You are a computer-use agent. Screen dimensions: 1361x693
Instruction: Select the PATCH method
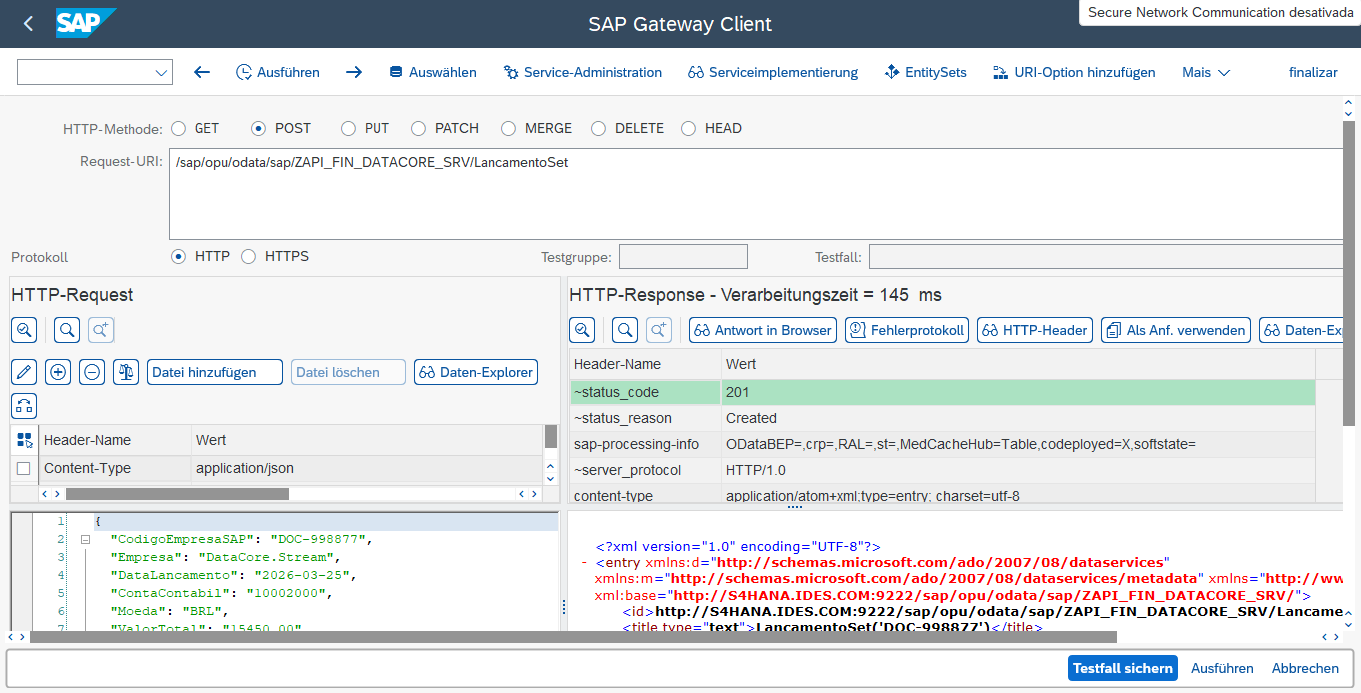(x=419, y=128)
